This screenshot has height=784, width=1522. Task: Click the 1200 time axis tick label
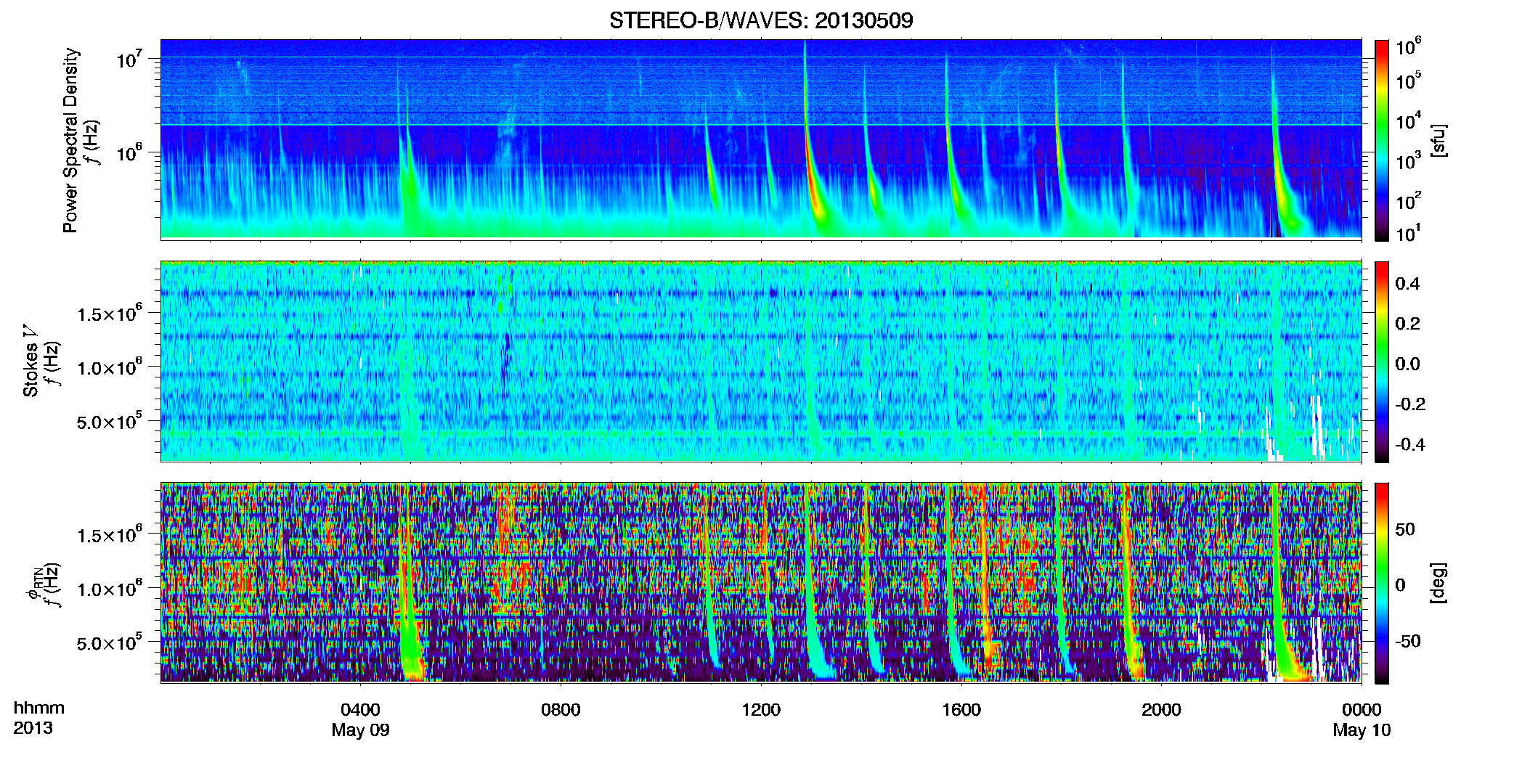click(x=761, y=709)
